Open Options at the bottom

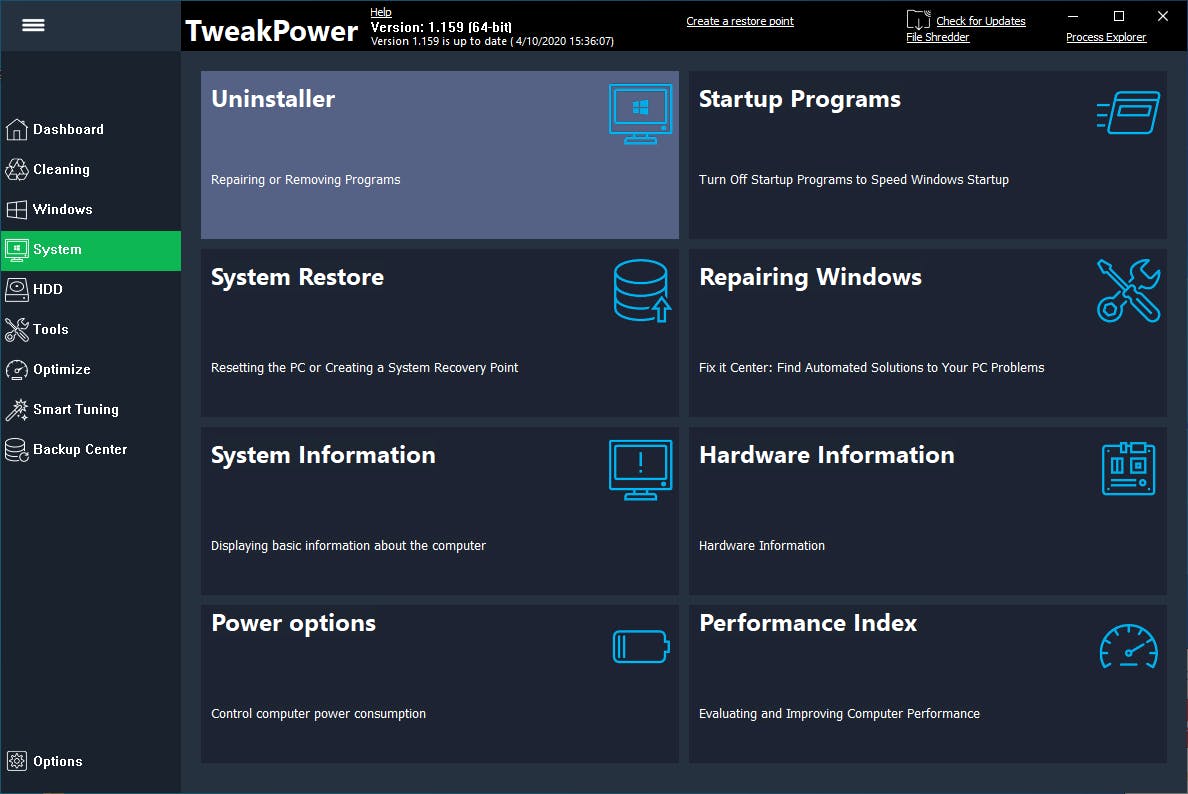pos(91,761)
